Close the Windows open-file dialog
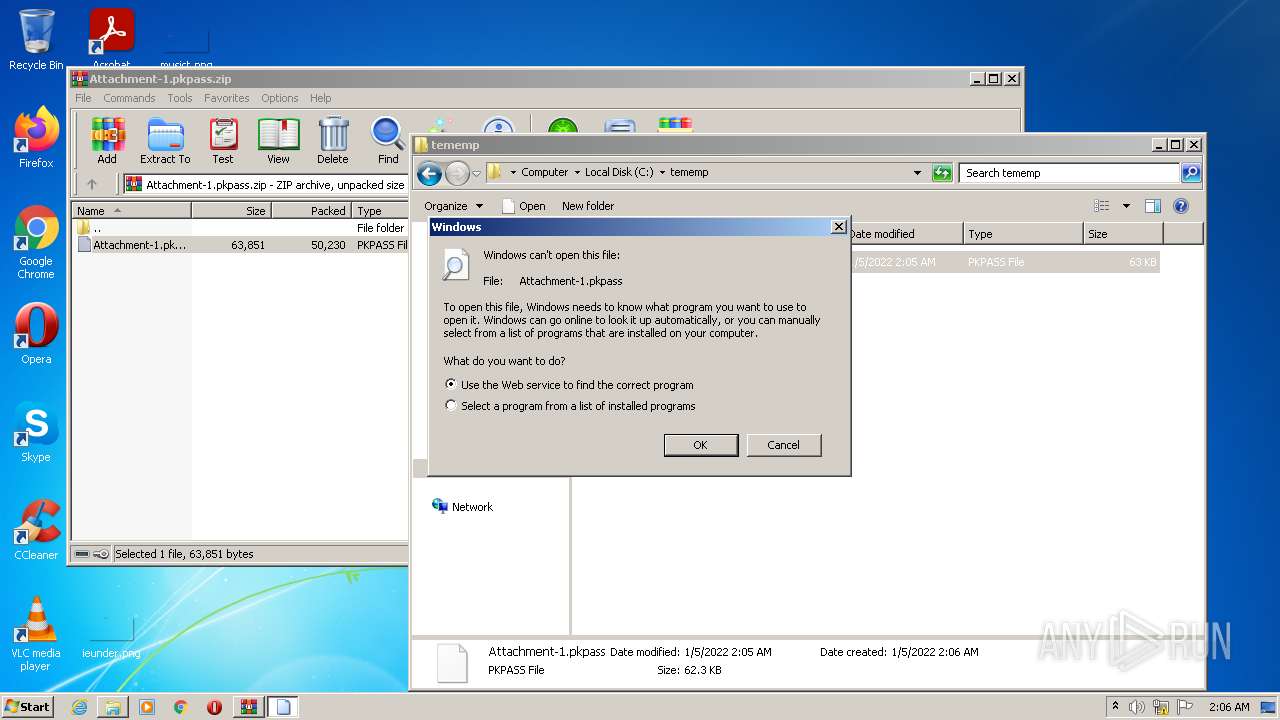 pyautogui.click(x=838, y=227)
